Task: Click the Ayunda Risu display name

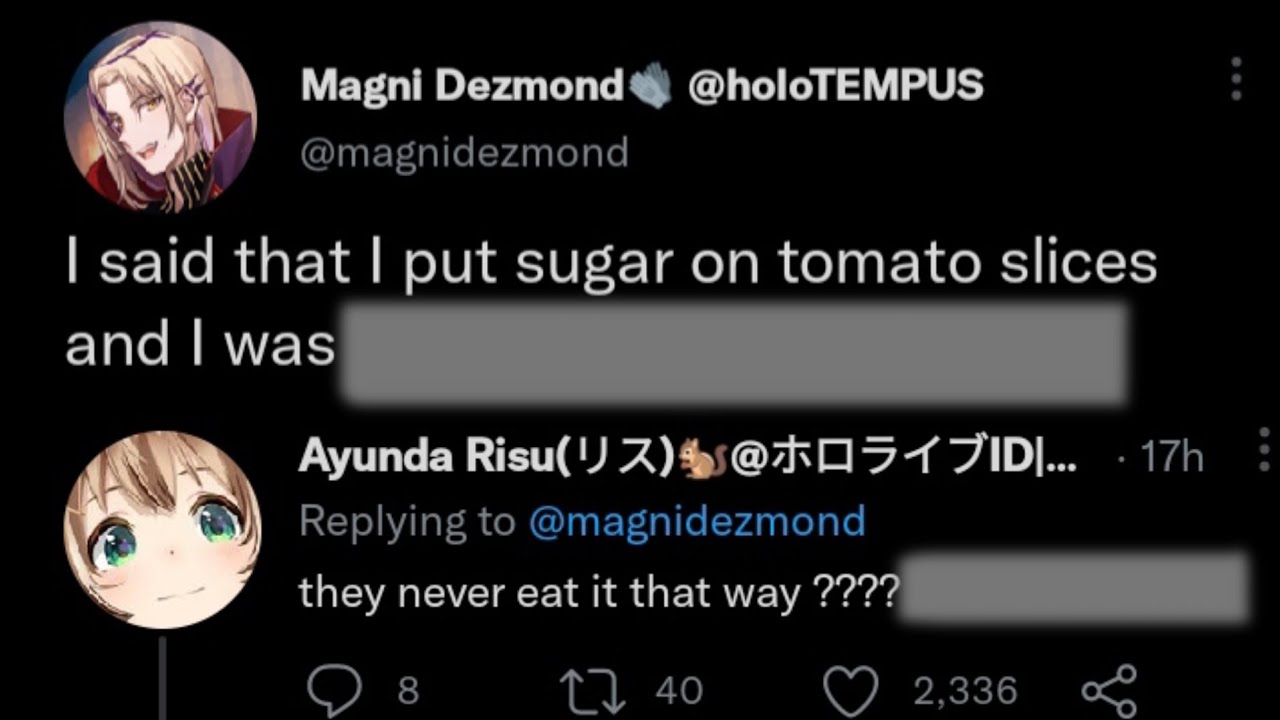Action: pyautogui.click(x=487, y=457)
